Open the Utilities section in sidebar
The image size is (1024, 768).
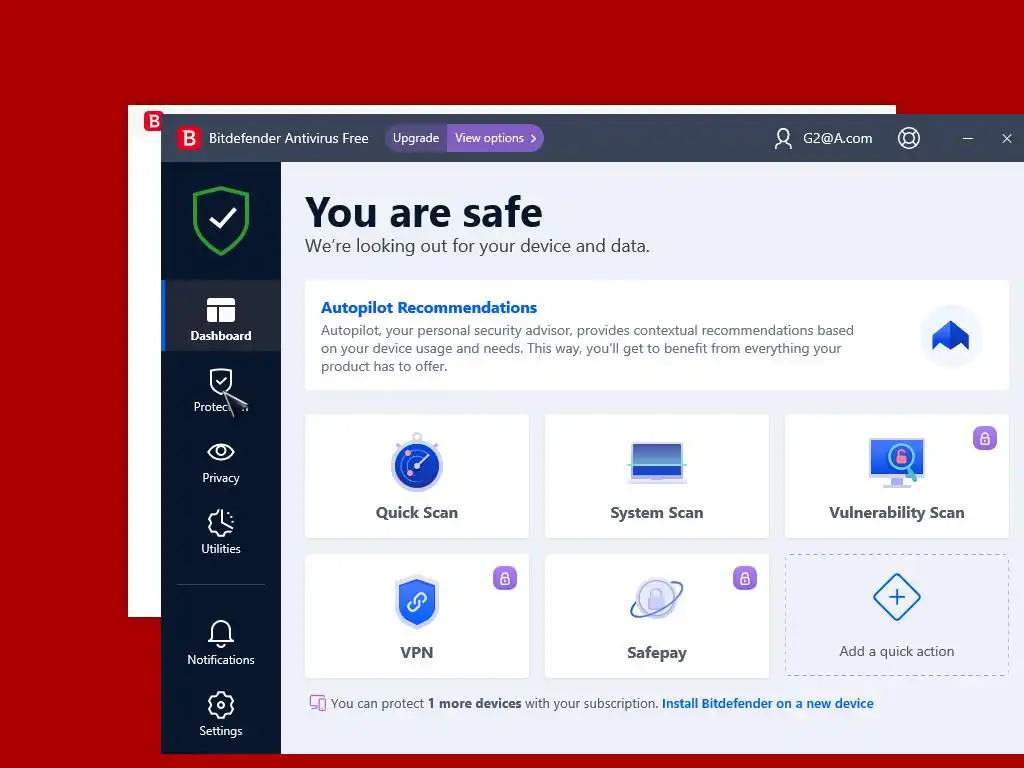click(221, 532)
